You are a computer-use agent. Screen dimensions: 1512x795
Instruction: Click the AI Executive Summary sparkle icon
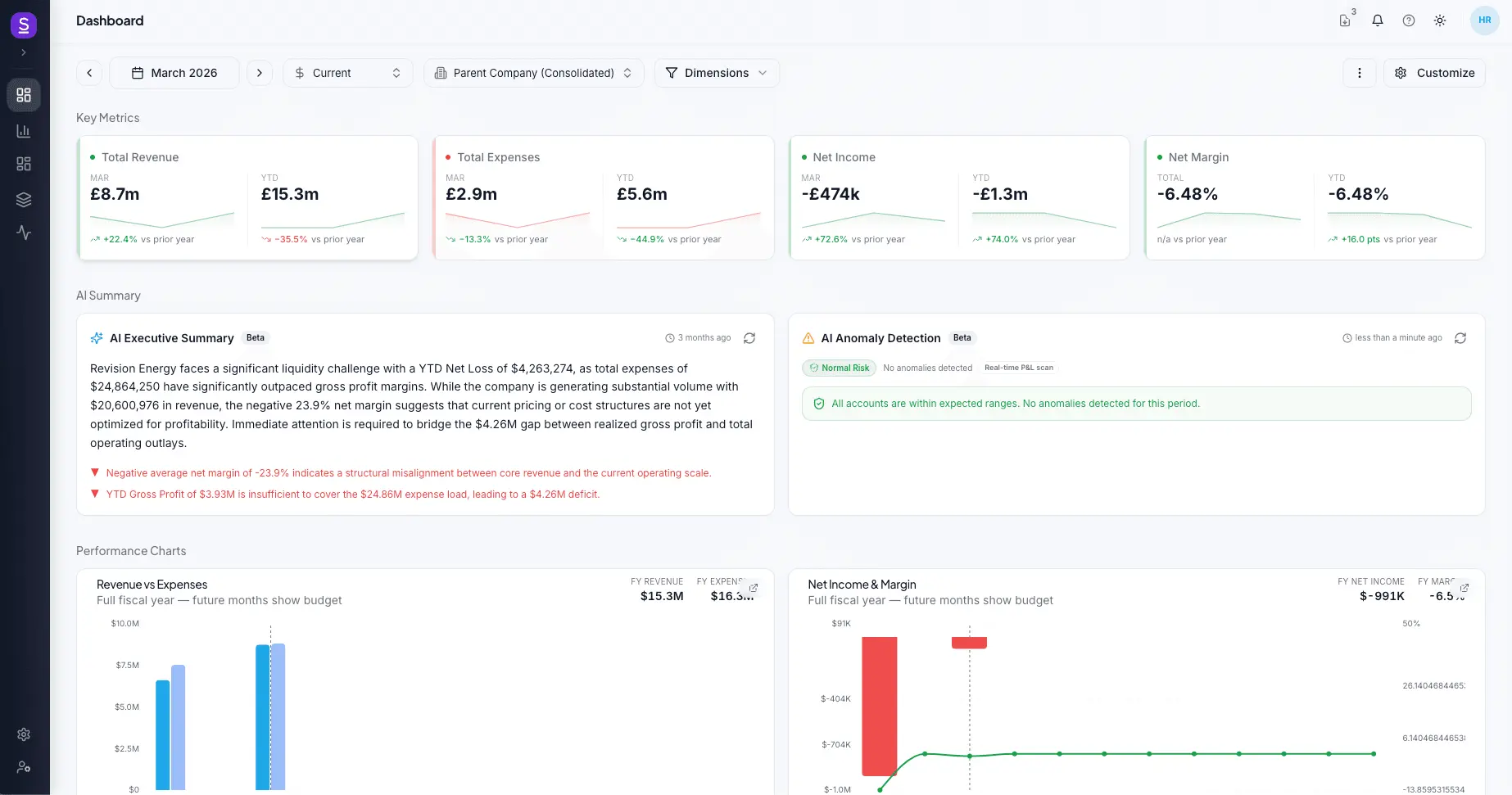point(97,338)
